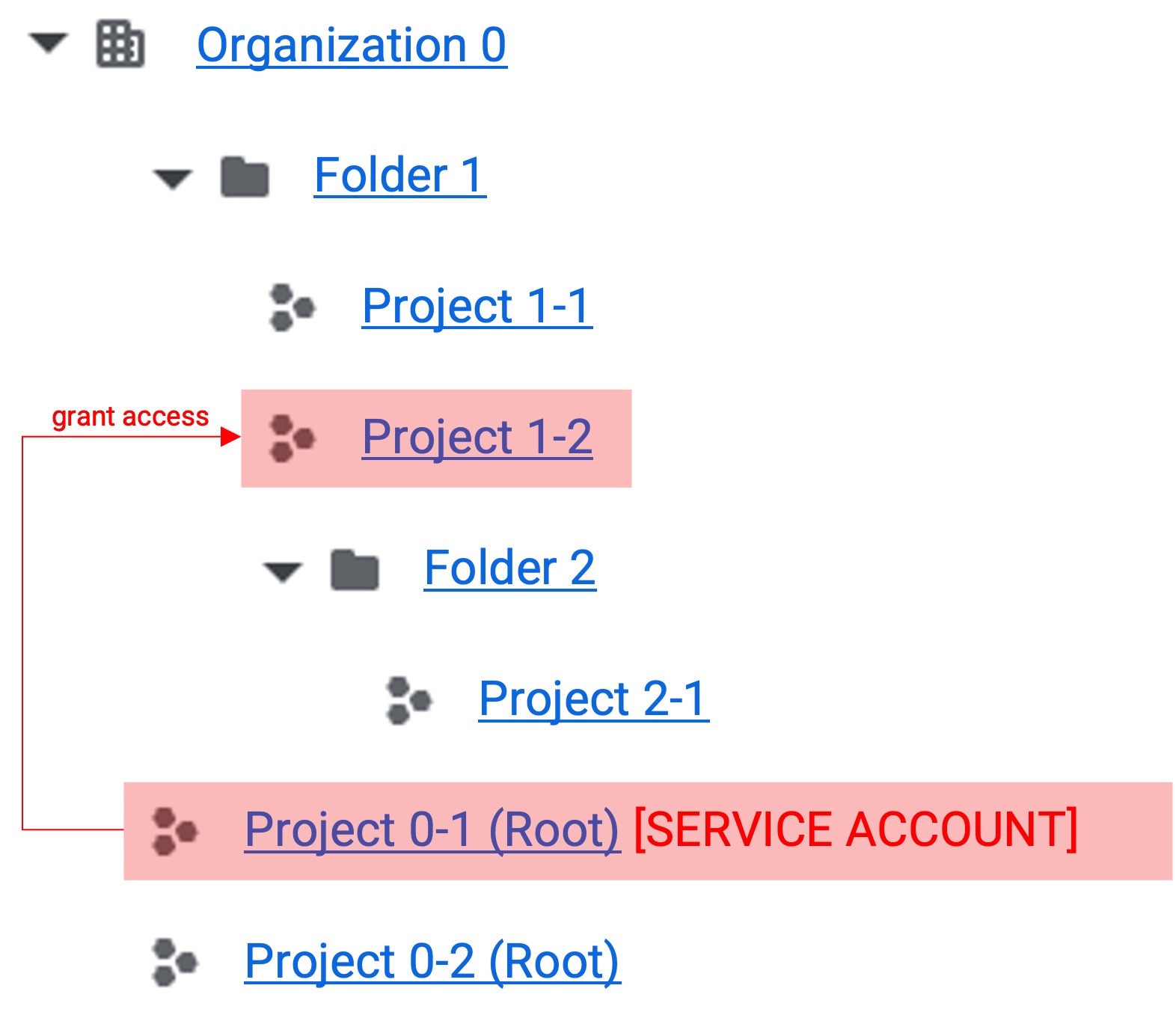Collapse the Organization 0 tree node
Image resolution: width=1176 pixels, height=1021 pixels.
click(49, 43)
